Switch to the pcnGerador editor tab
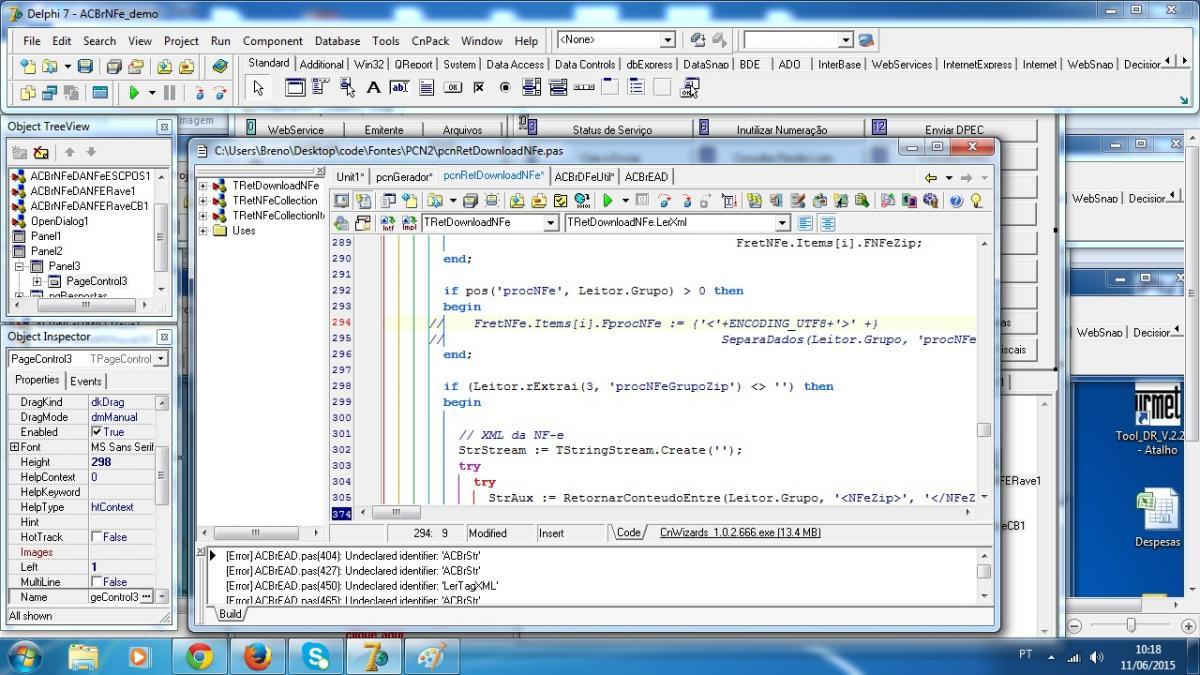Screen dimensions: 1200x675 tap(404, 177)
